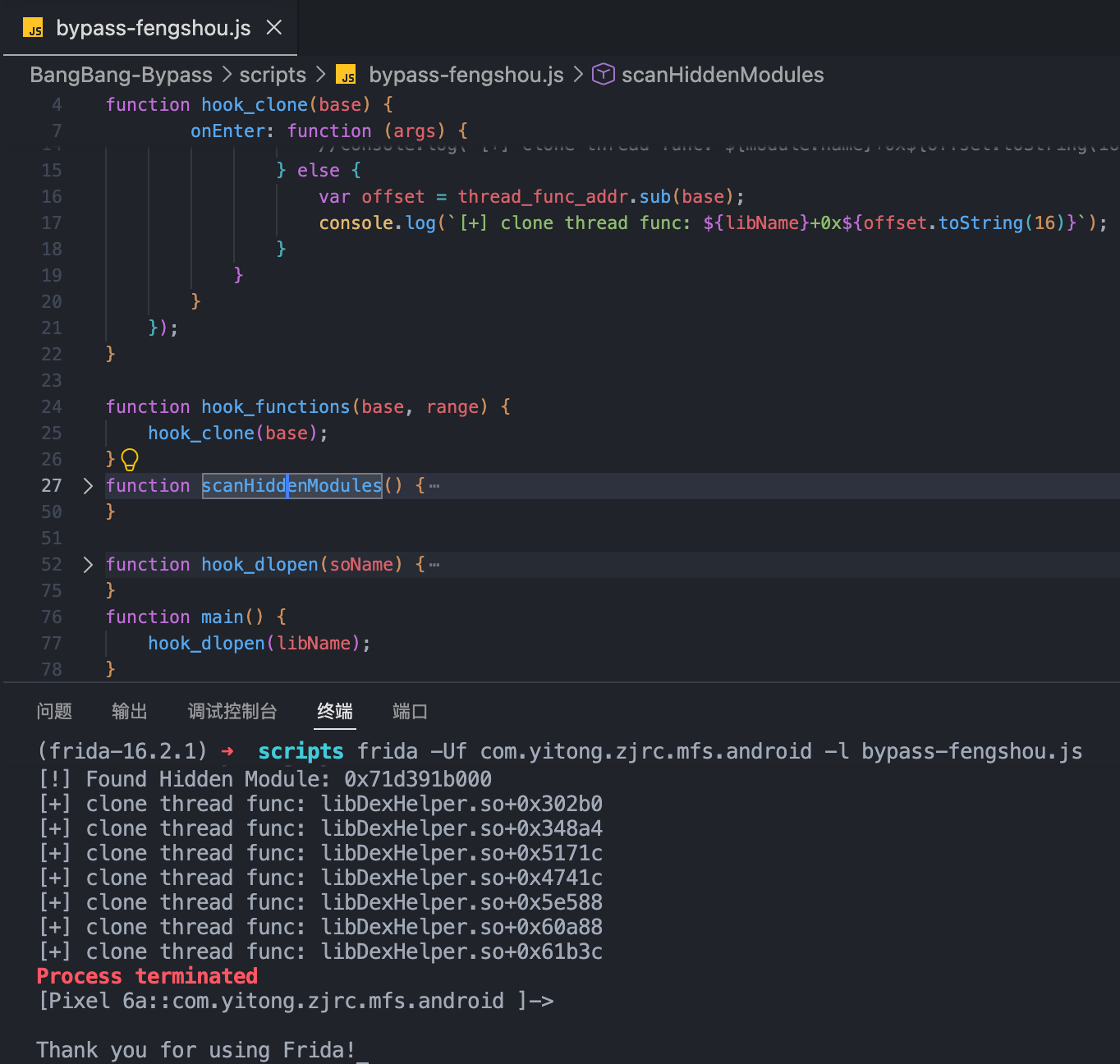Viewport: 1120px width, 1064px height.
Task: Select the bypass-fengshou.js editor tab
Action: point(151,28)
